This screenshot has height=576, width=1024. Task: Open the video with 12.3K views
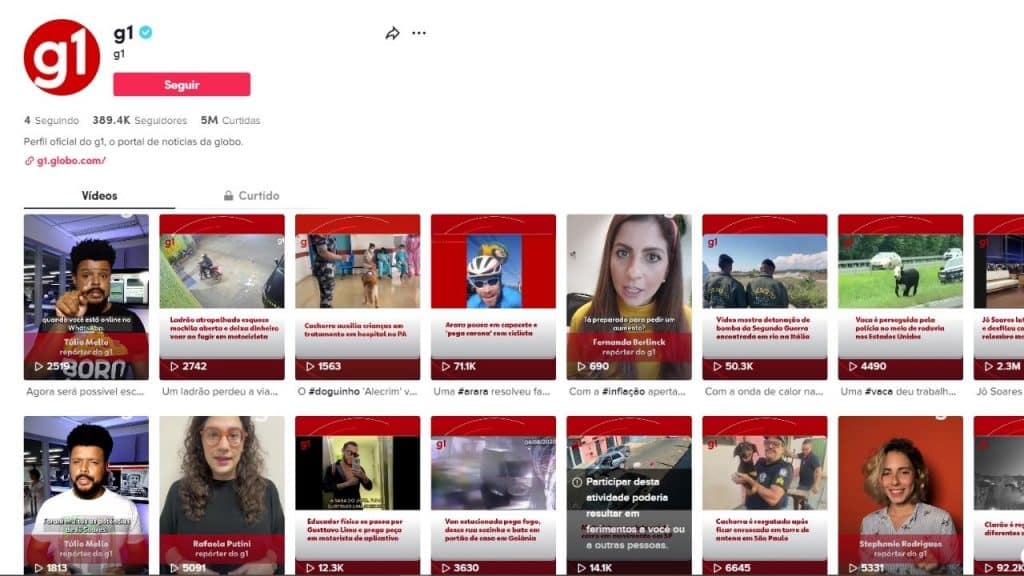357,495
